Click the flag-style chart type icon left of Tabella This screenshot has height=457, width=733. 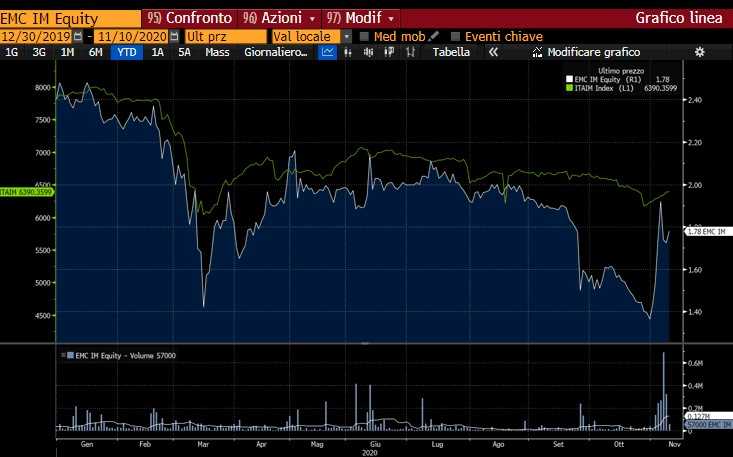tap(389, 52)
